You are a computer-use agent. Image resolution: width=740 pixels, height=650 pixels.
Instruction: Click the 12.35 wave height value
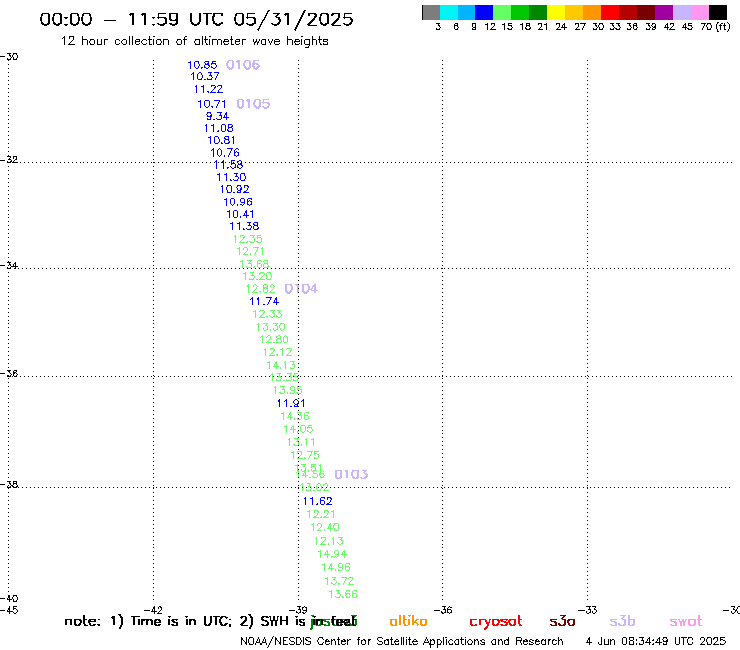coord(248,239)
